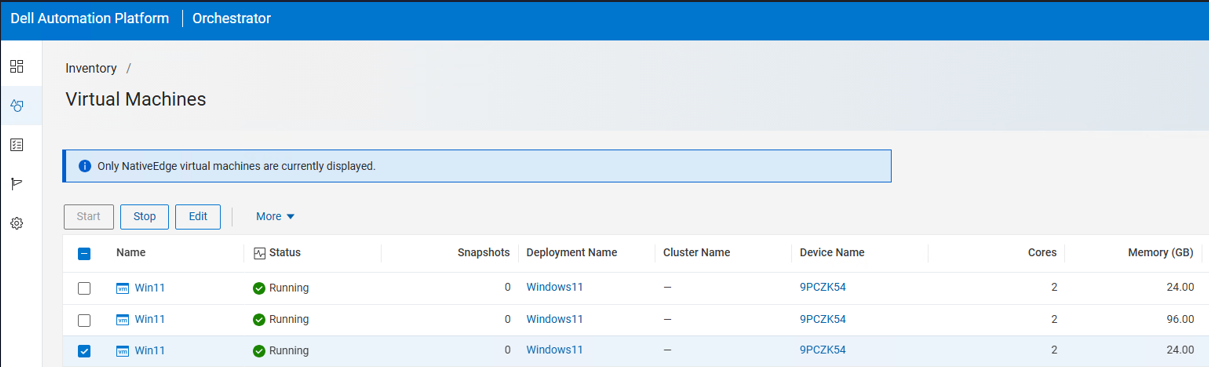1209x367 pixels.
Task: Click green Running check icon in the checked row
Action: coord(259,351)
